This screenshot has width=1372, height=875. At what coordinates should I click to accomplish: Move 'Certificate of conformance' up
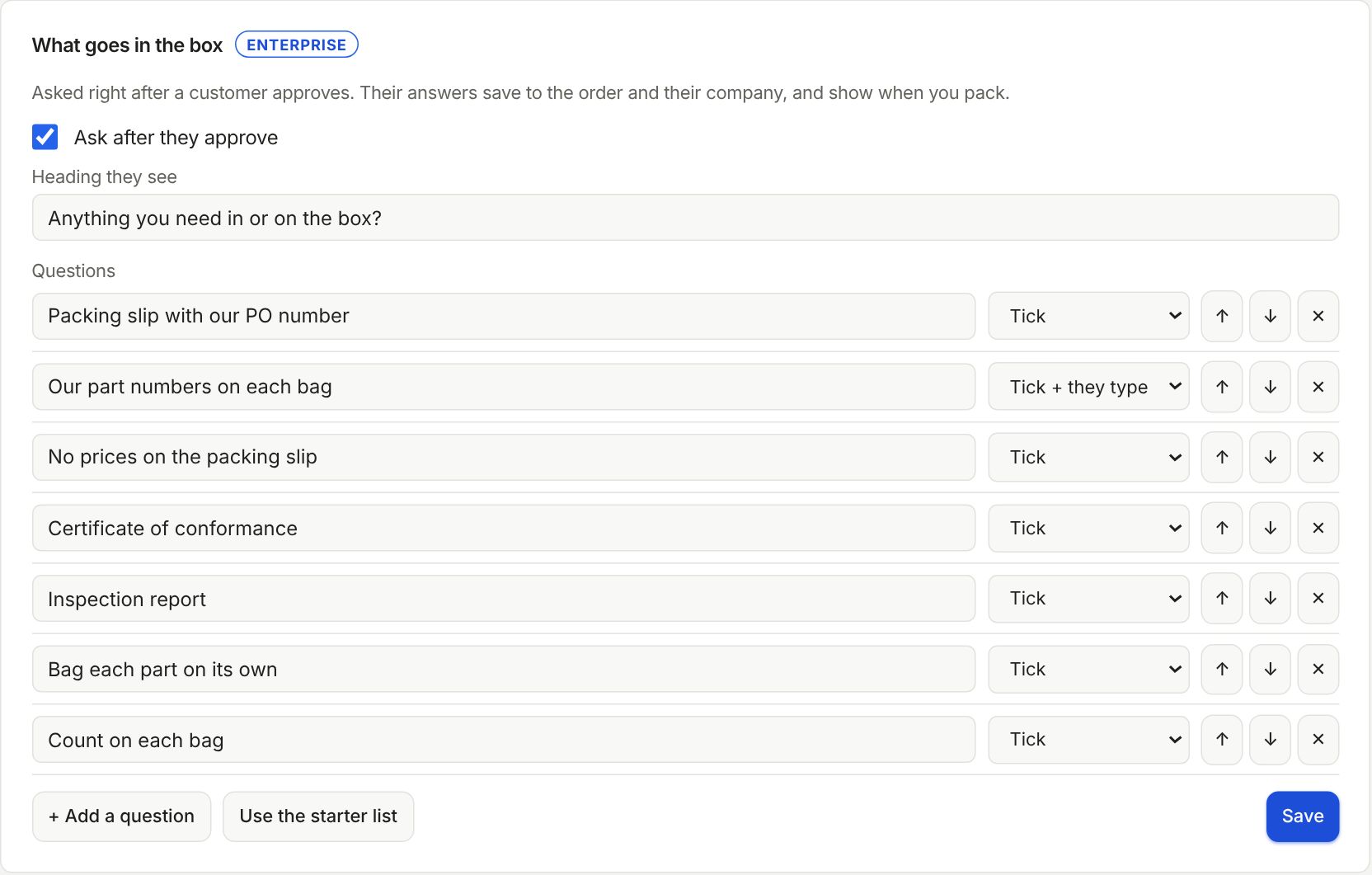coord(1222,528)
